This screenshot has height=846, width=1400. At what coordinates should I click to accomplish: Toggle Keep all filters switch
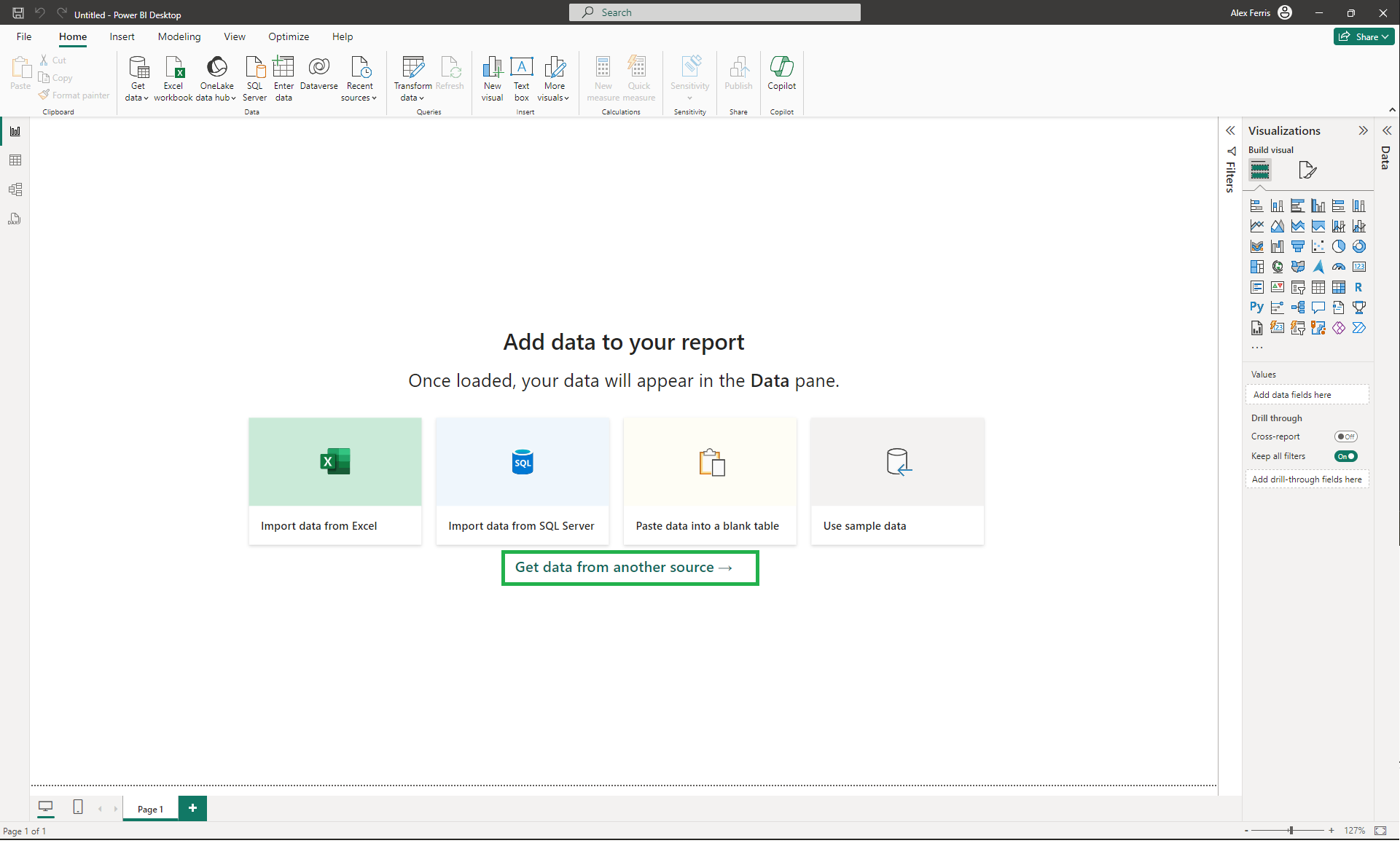[x=1345, y=456]
